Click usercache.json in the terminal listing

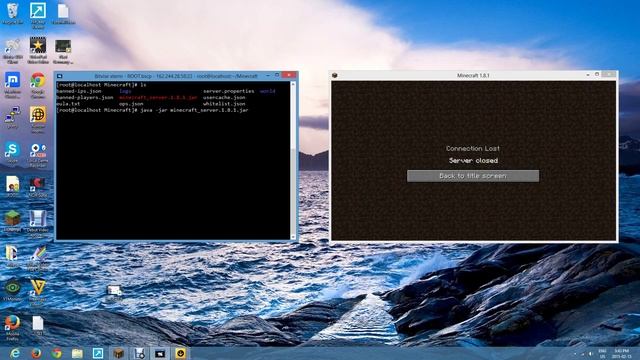[224, 98]
